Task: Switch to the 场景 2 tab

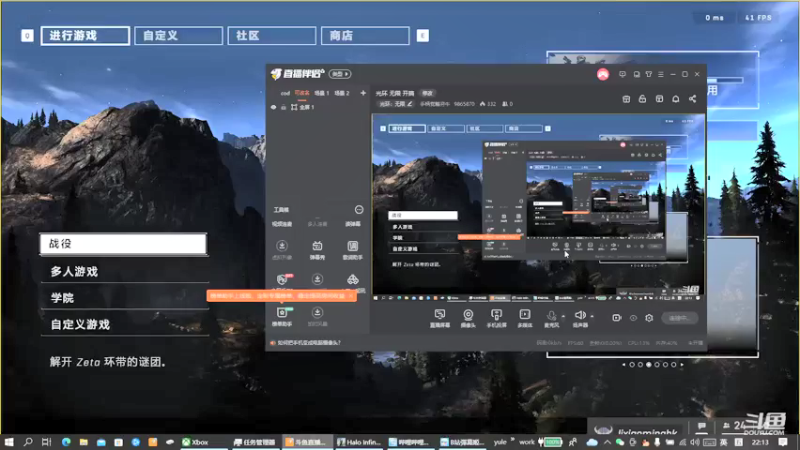Action: tap(341, 93)
